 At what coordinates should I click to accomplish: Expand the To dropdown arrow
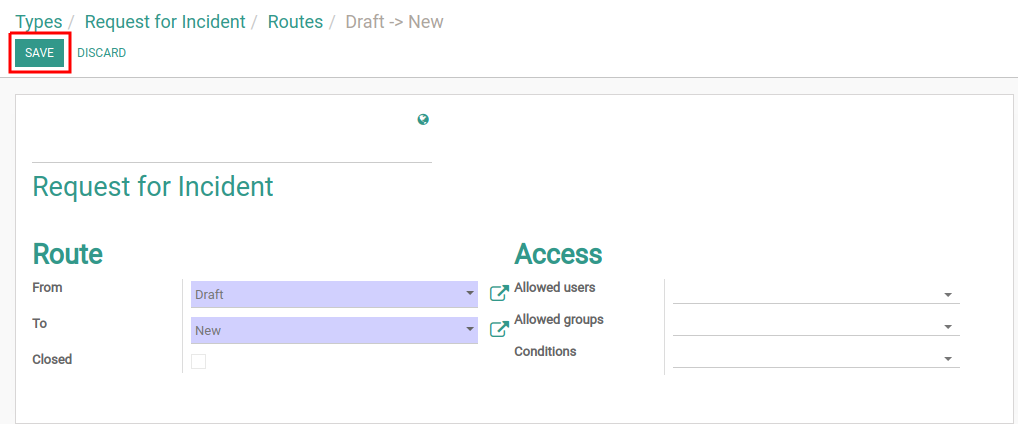tap(470, 330)
